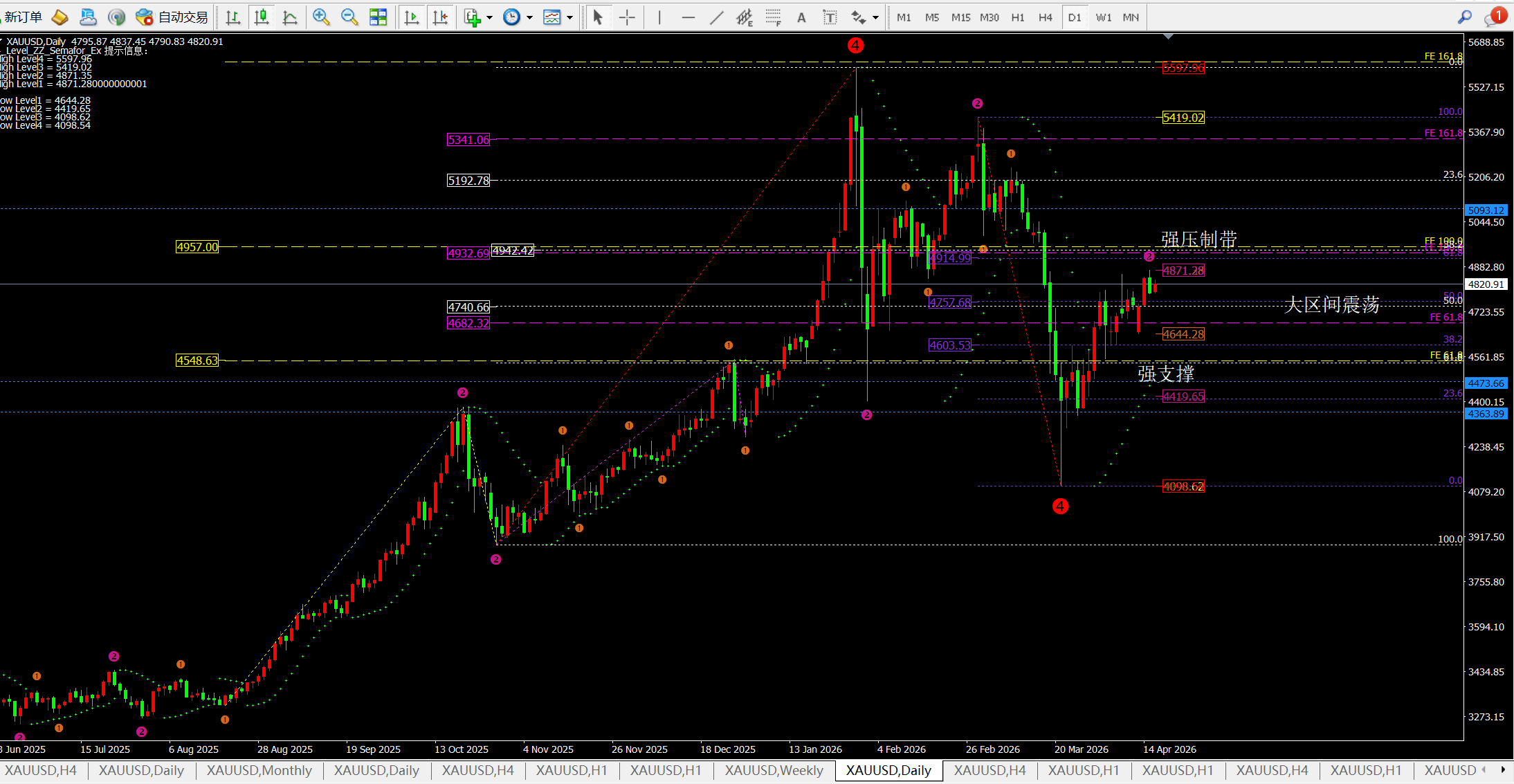Click the New Order button (新订单)
This screenshot has width=1514, height=784.
pos(23,17)
